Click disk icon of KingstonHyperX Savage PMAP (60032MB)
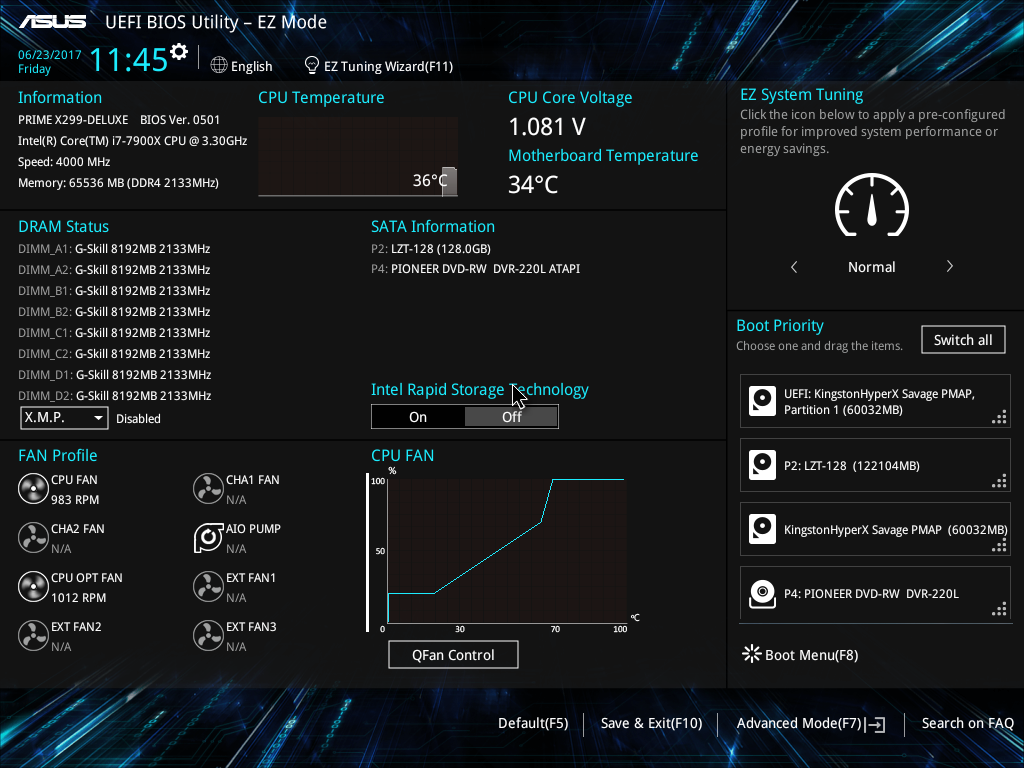 762,529
